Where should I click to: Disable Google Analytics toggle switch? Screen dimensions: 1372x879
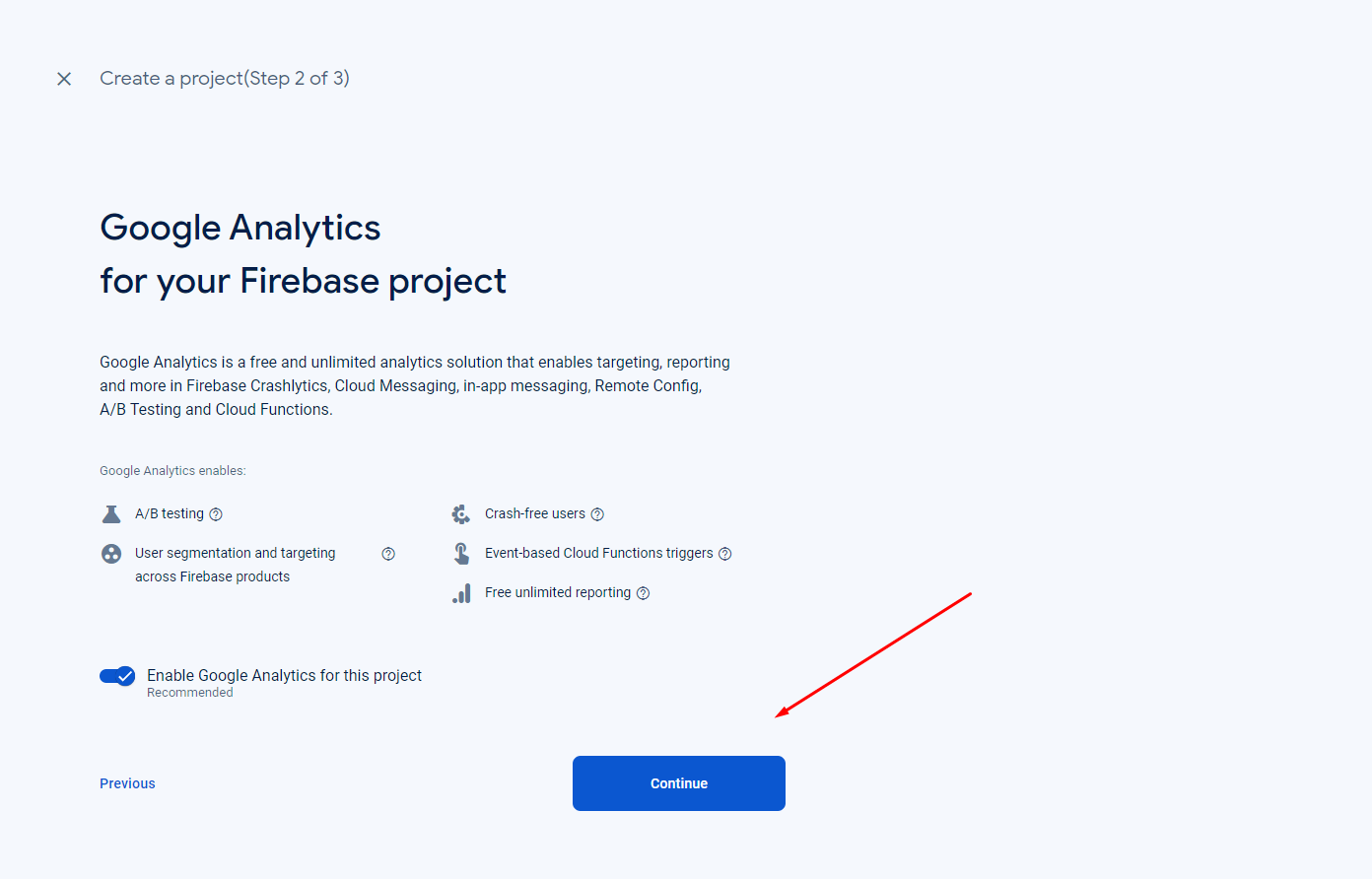pyautogui.click(x=117, y=676)
